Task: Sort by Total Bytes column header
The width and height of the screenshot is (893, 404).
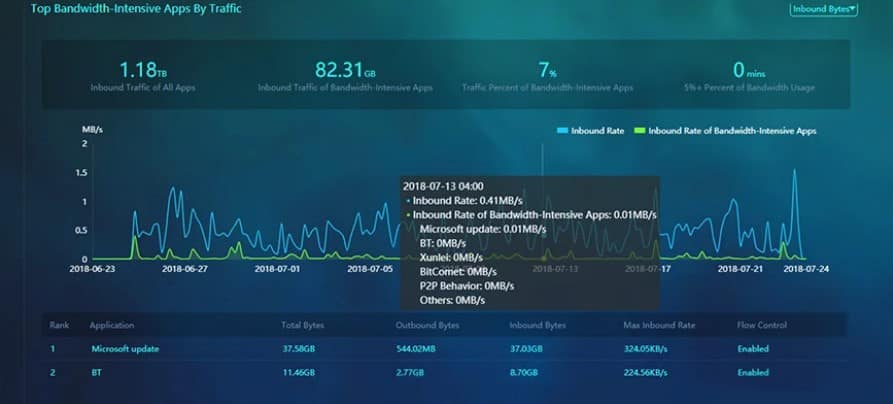Action: [303, 325]
